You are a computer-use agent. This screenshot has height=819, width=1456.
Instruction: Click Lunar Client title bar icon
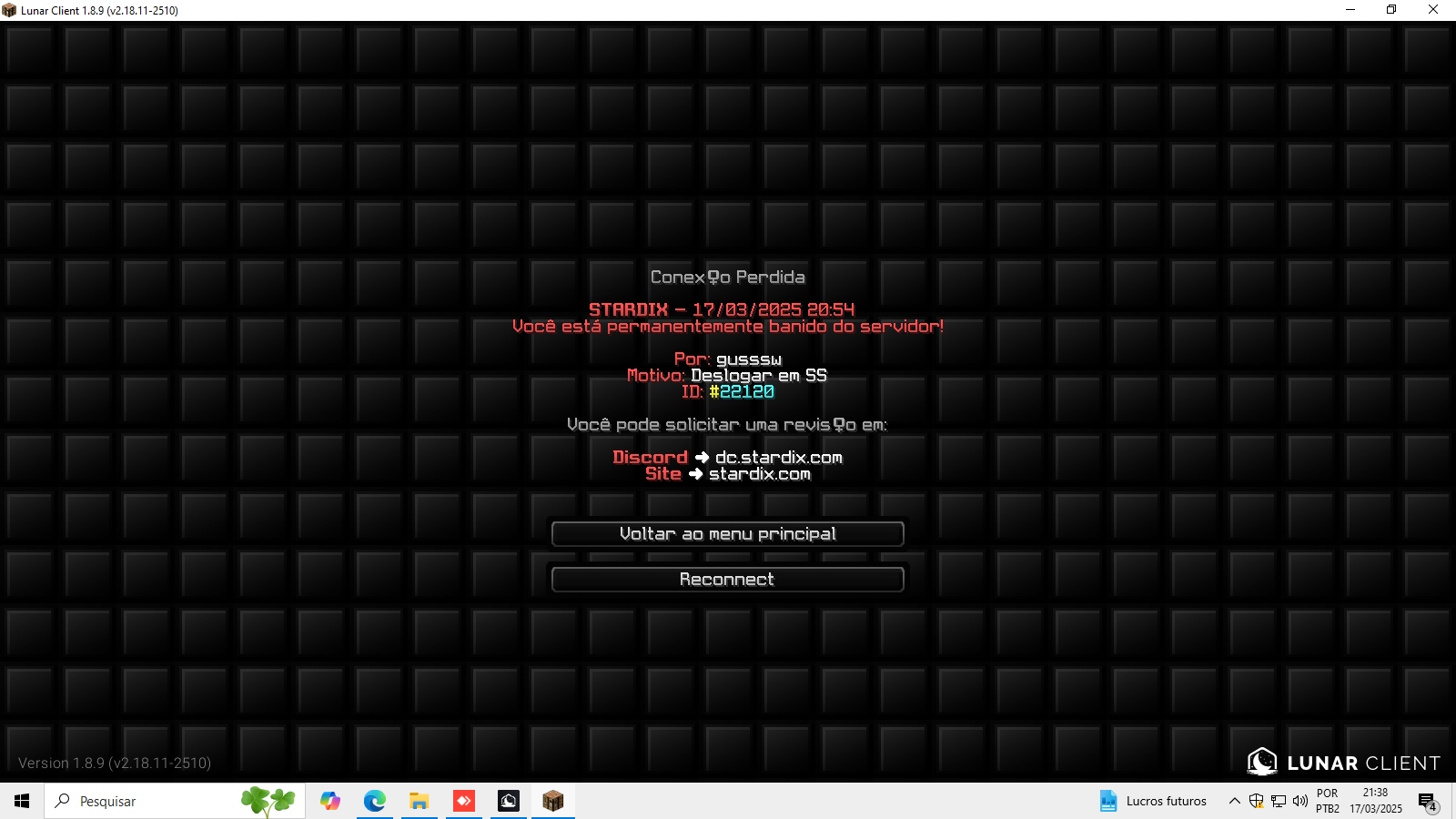coord(9,10)
